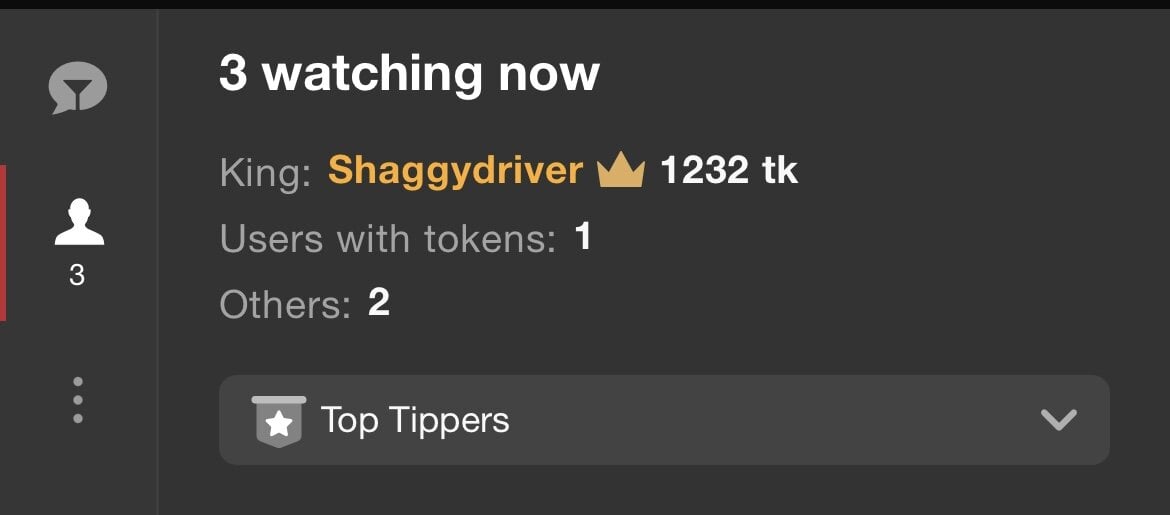
Task: Click the 'Others:' label text
Action: pyautogui.click(x=285, y=305)
